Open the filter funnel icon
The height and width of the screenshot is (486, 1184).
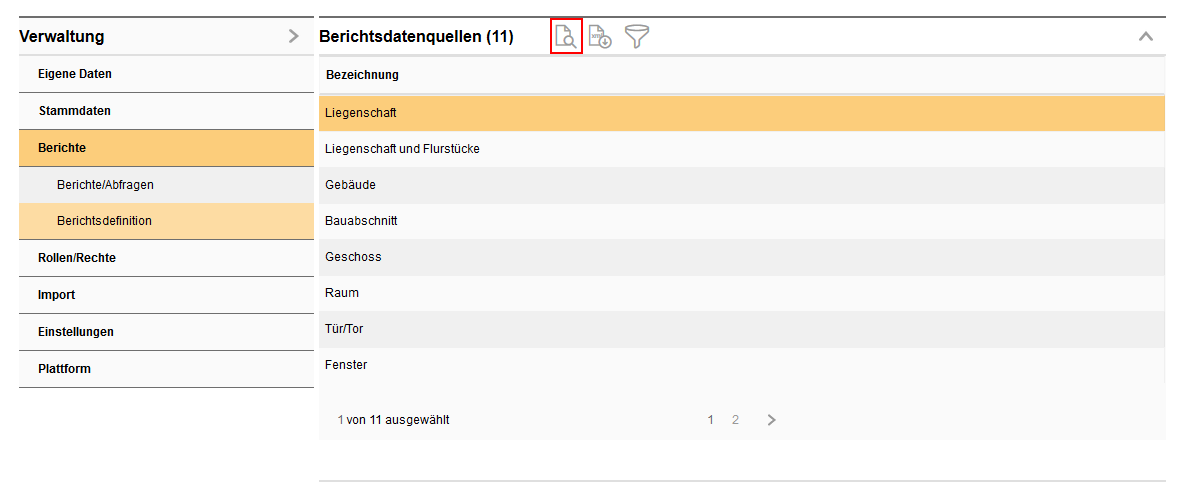click(x=636, y=37)
